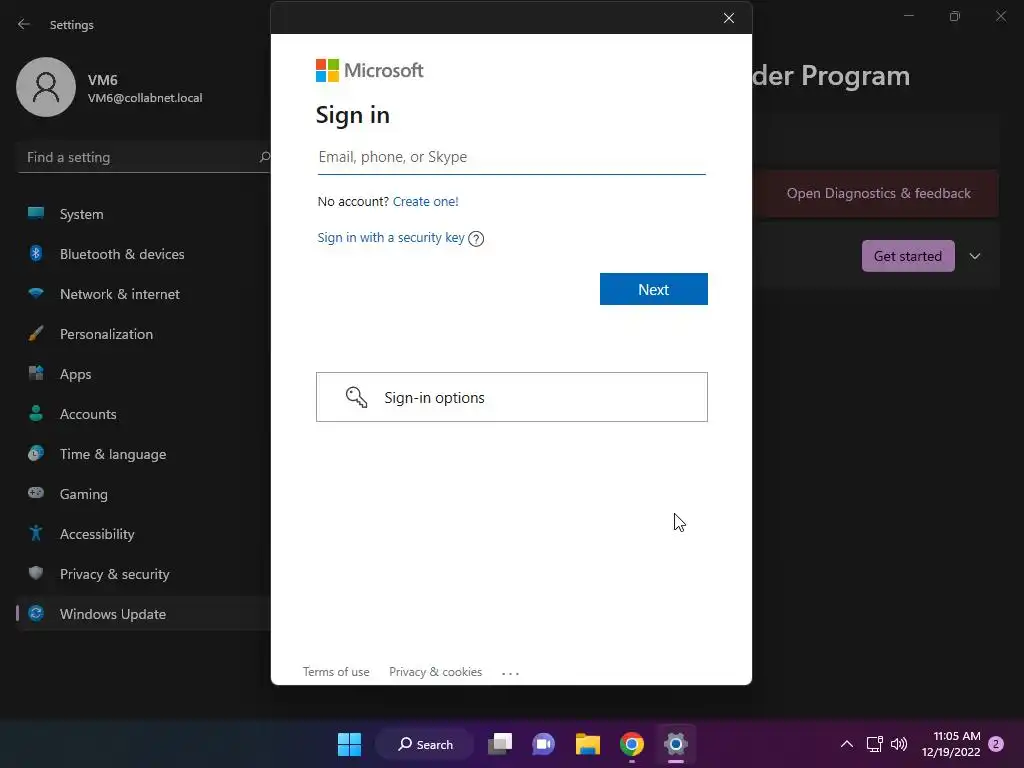The height and width of the screenshot is (768, 1024).
Task: Click the VM6 user avatar picture
Action: pyautogui.click(x=46, y=87)
